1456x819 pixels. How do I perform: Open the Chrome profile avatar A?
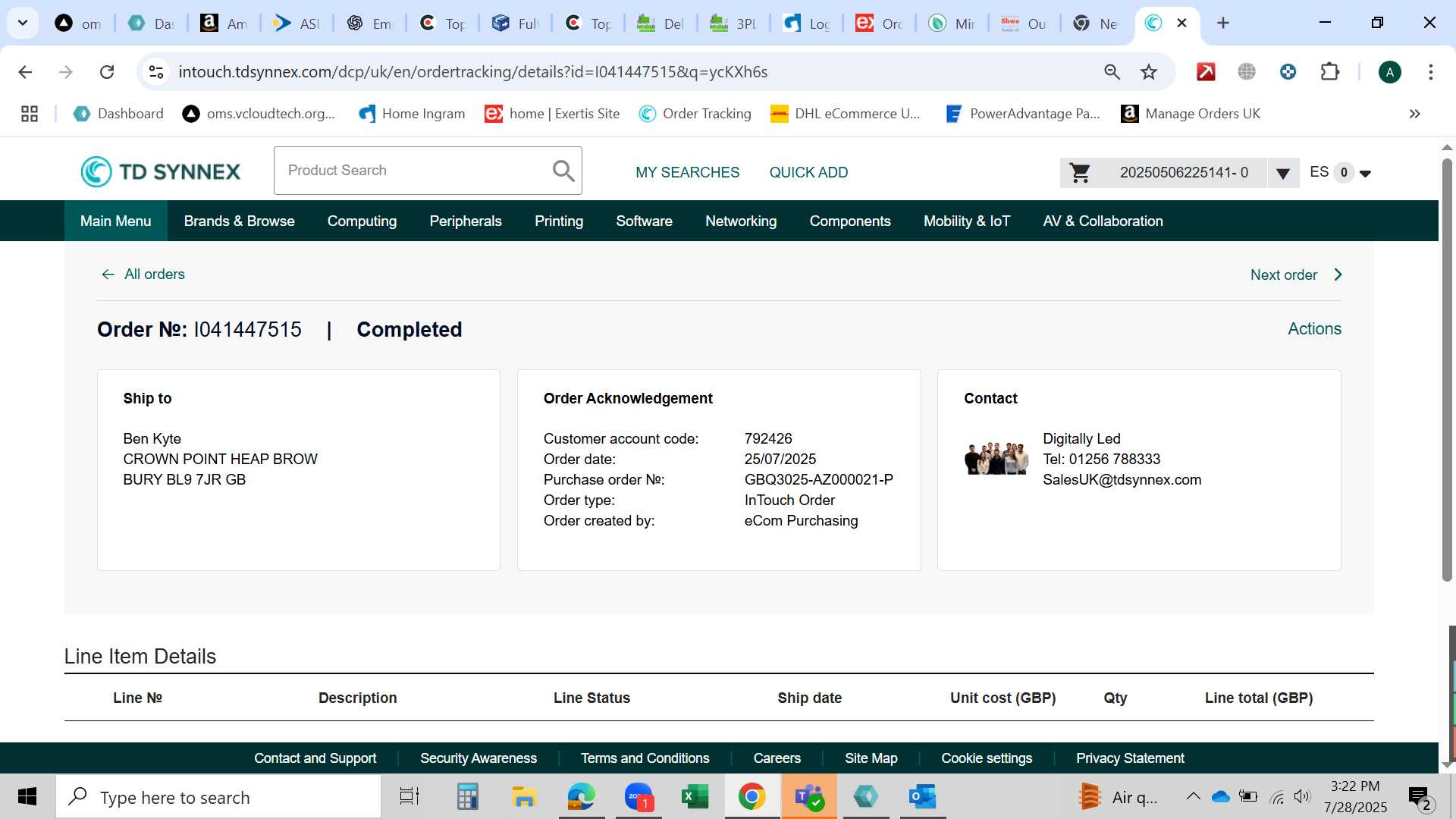tap(1389, 72)
